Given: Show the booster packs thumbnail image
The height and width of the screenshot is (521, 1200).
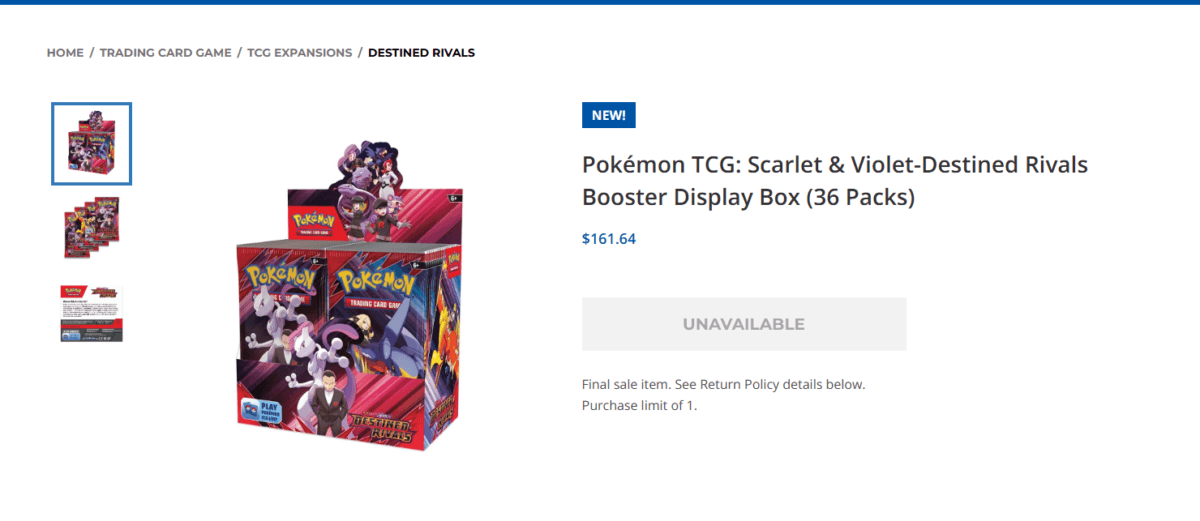Looking at the screenshot, I should click(92, 228).
